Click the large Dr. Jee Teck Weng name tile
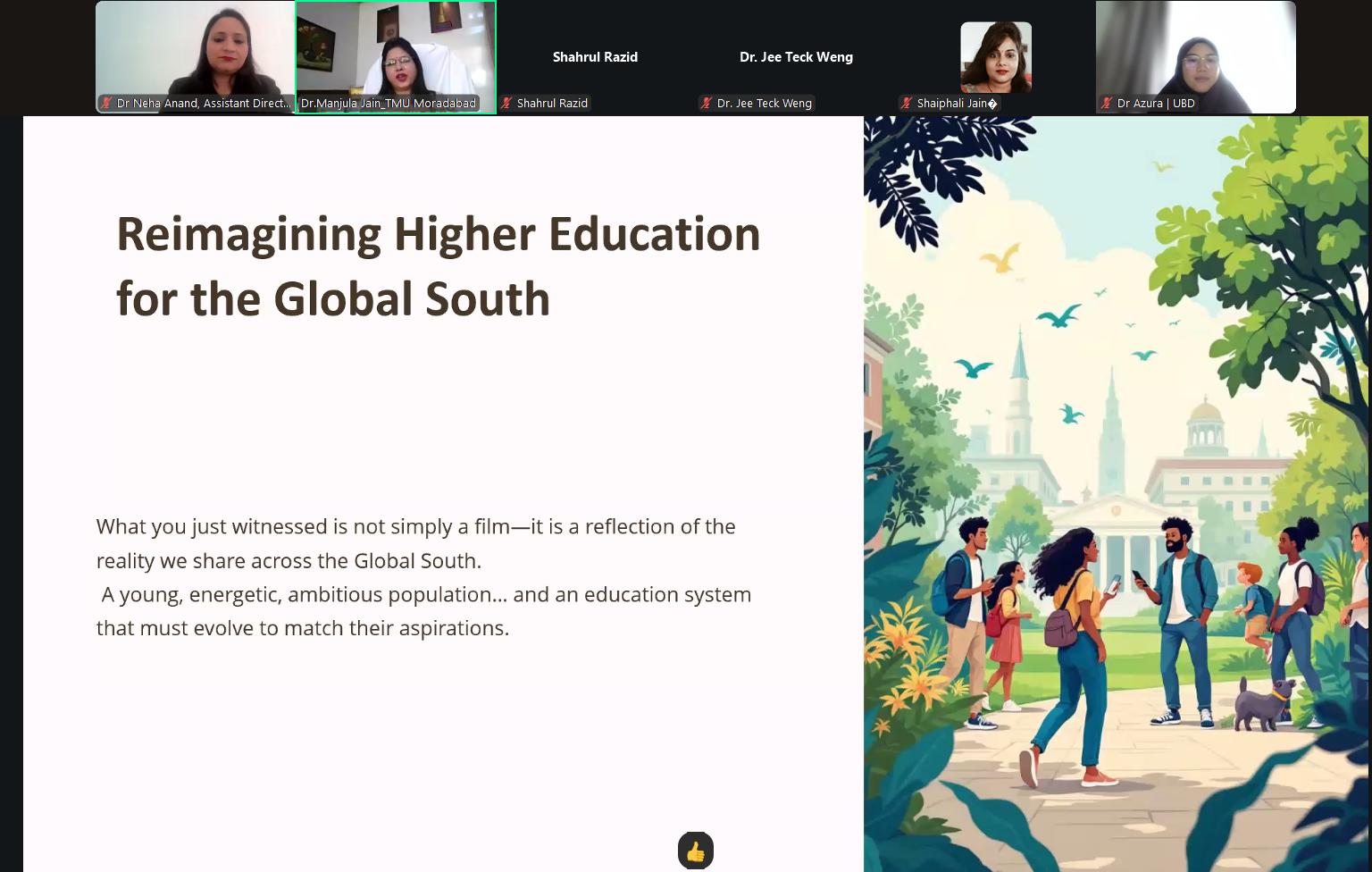 tap(796, 57)
